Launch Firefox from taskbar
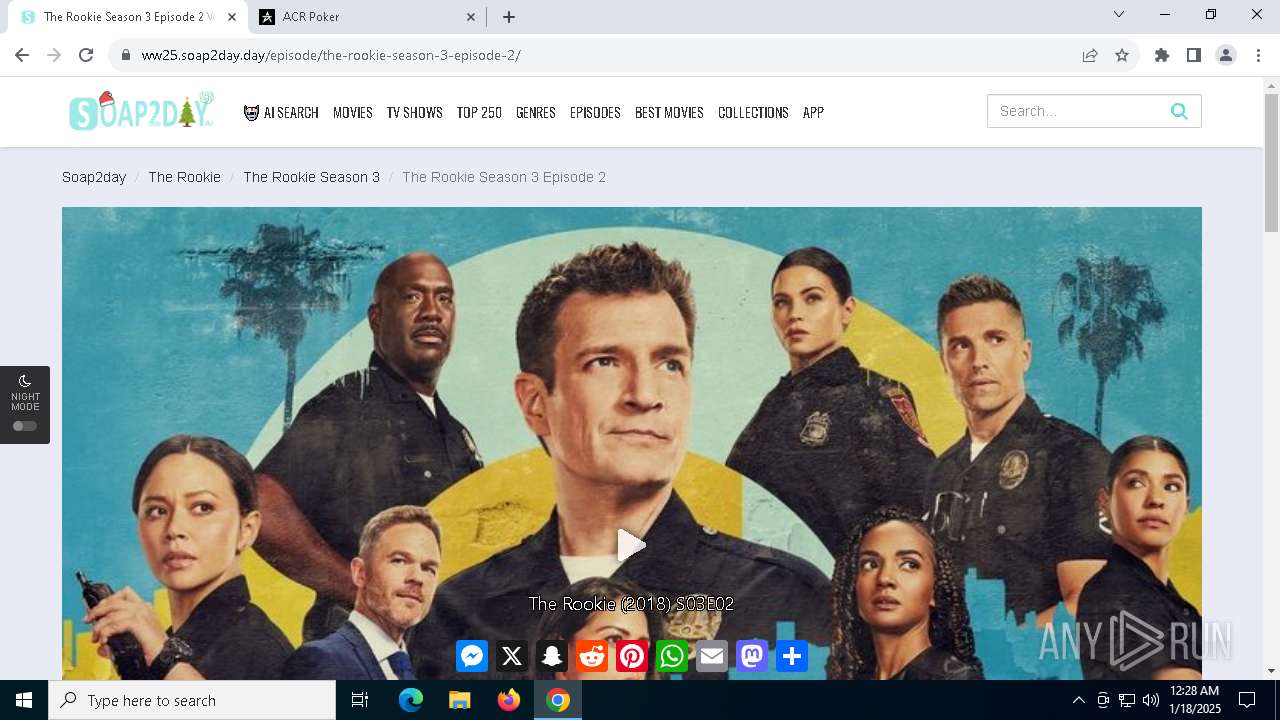The height and width of the screenshot is (720, 1280). [509, 700]
